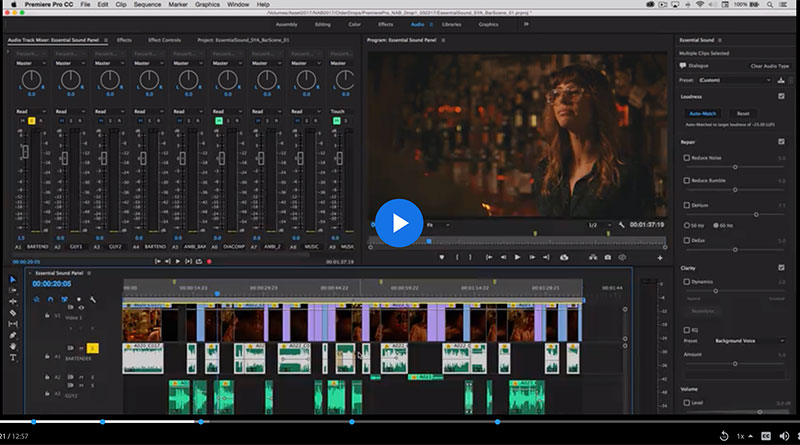Select the Slip tool
800x445 pixels.
(13, 324)
